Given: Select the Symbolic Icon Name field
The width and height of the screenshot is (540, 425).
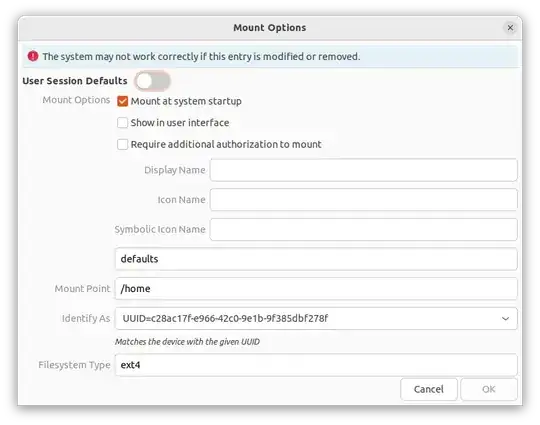Looking at the screenshot, I should [x=363, y=229].
